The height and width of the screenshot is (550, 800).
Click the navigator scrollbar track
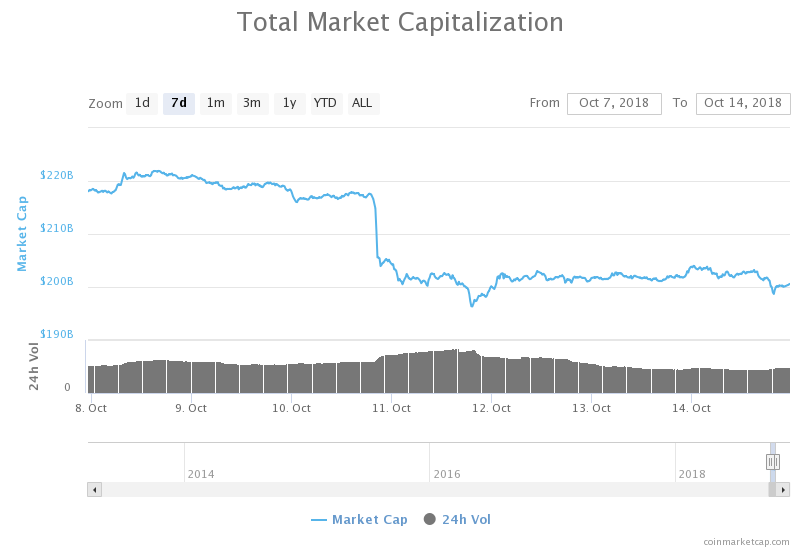(x=430, y=490)
